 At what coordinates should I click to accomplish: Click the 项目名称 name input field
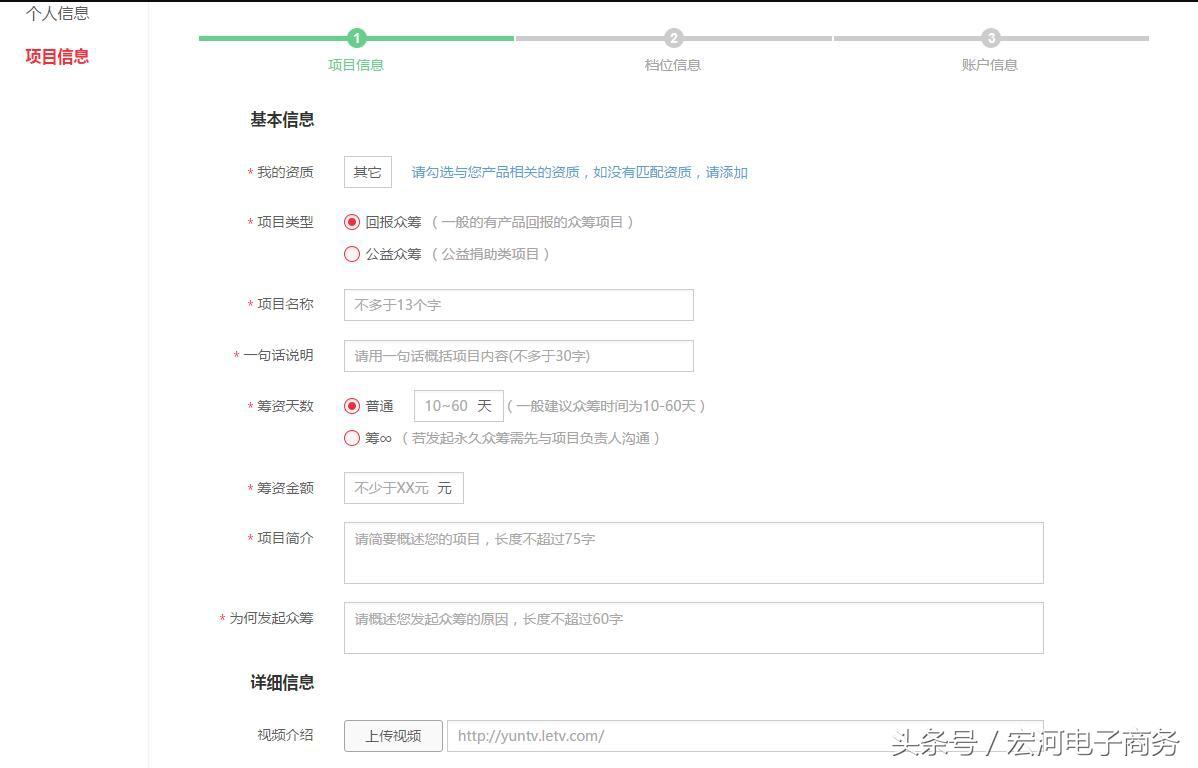pyautogui.click(x=518, y=304)
